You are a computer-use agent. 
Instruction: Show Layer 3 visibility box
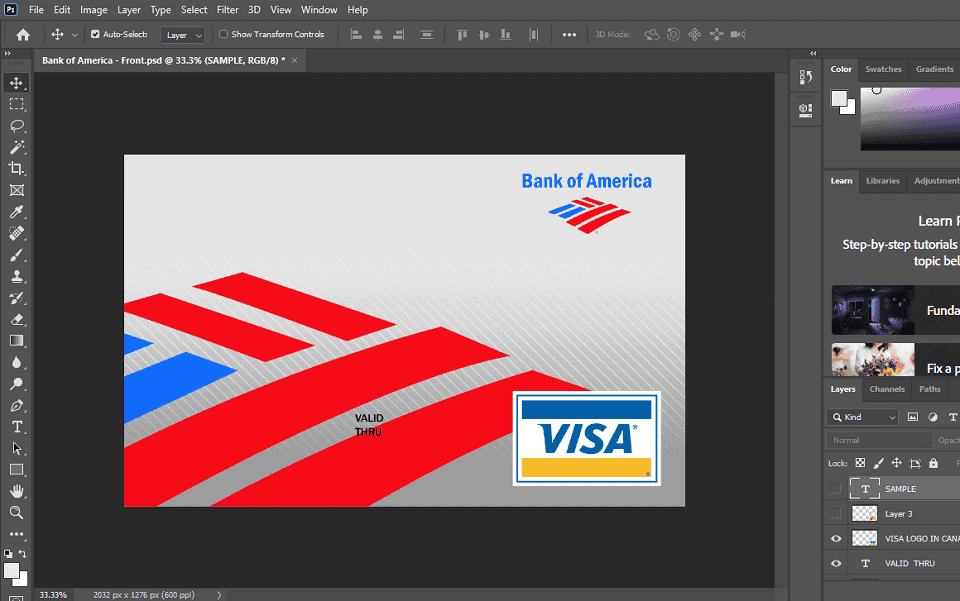836,513
